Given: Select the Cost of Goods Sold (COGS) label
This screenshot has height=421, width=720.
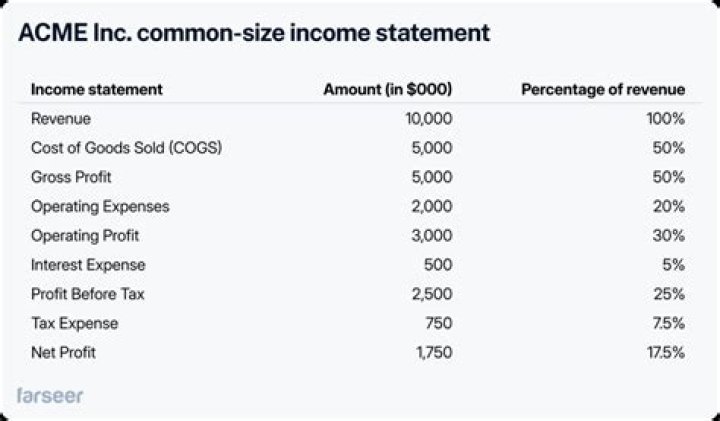Looking at the screenshot, I should click(126, 148).
